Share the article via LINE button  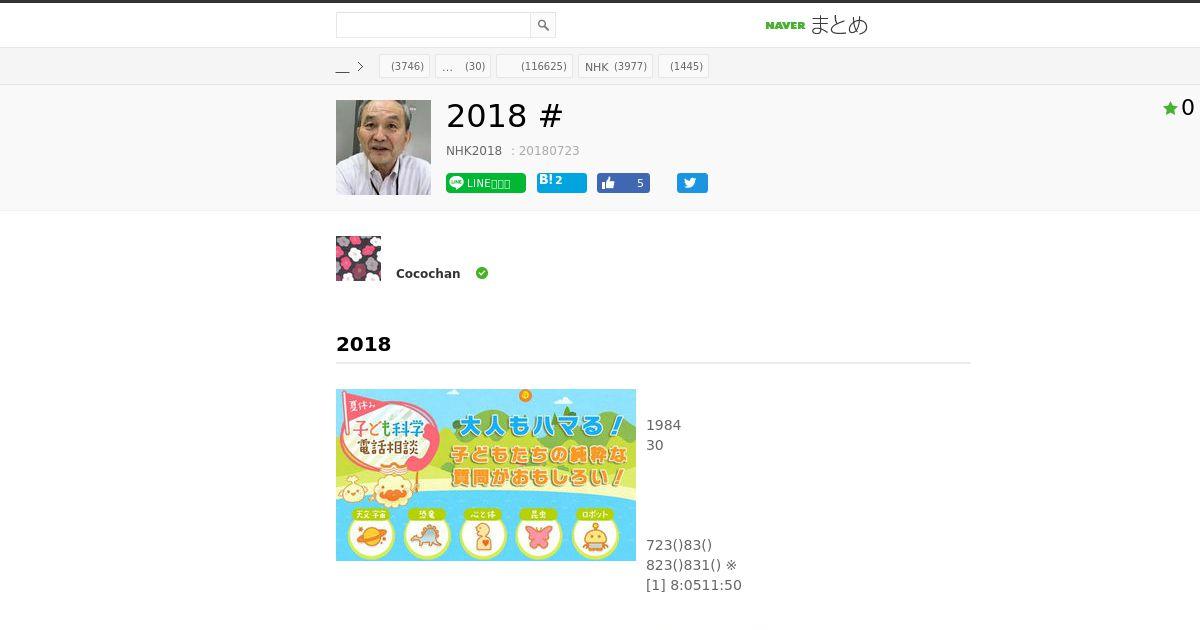click(486, 183)
